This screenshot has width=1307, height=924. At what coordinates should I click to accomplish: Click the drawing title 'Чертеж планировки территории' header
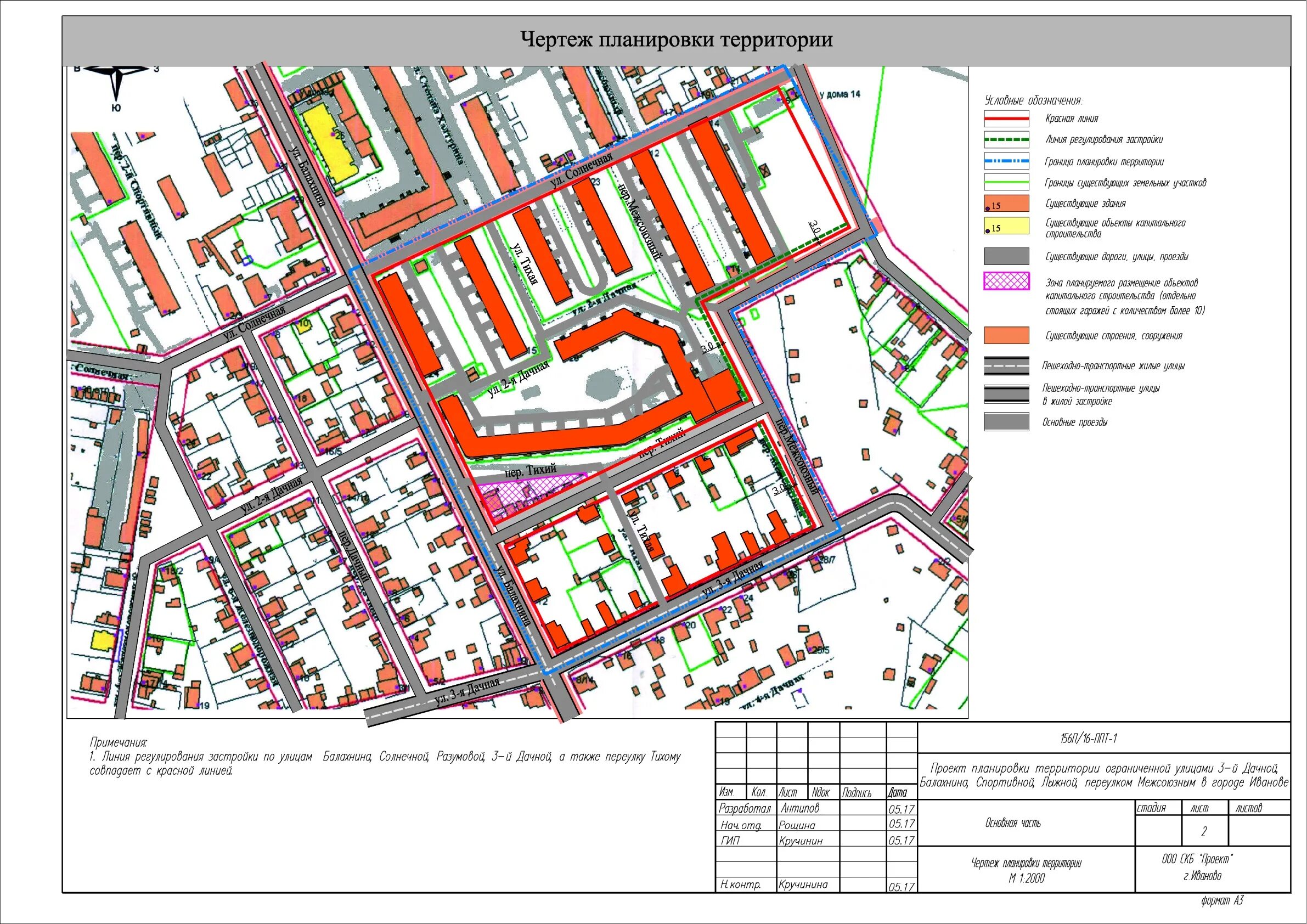(677, 40)
